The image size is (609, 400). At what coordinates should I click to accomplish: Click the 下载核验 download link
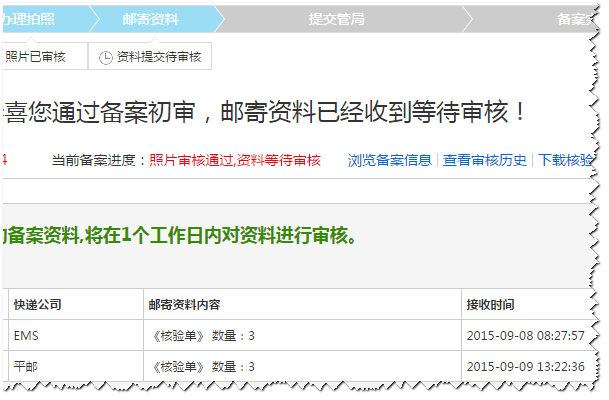[564, 160]
